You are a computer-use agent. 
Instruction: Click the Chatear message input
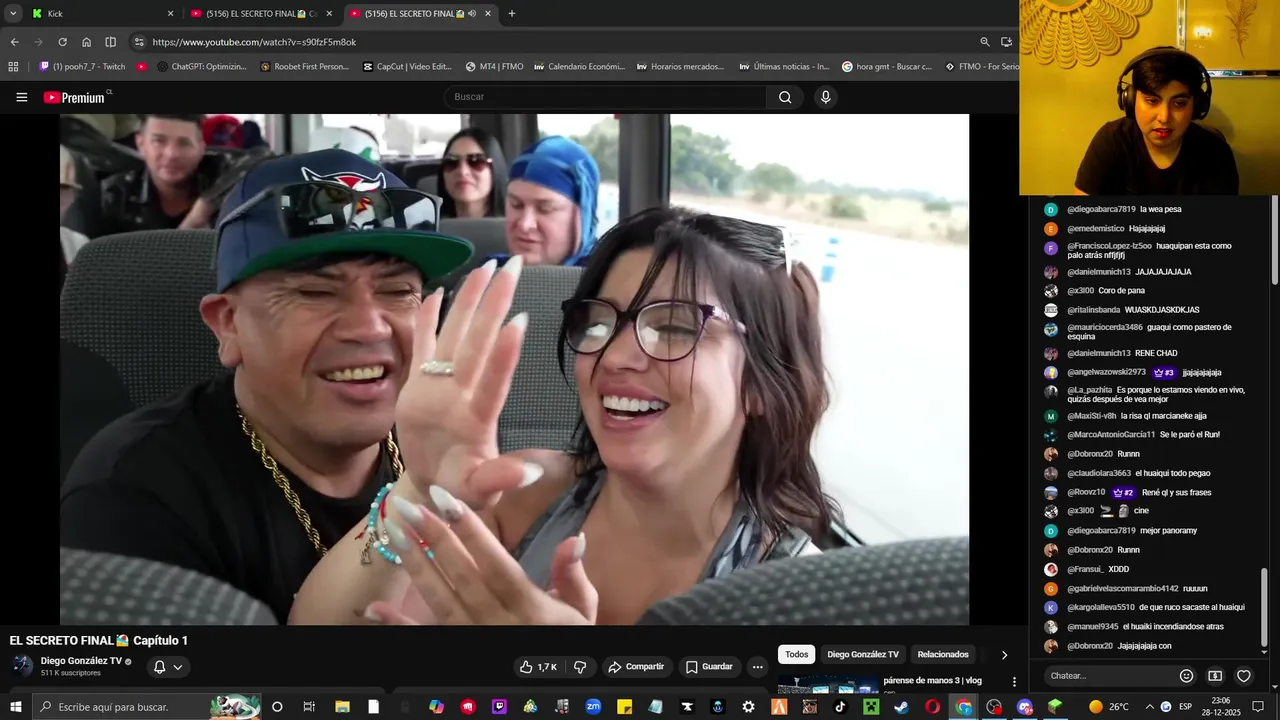(x=1110, y=676)
